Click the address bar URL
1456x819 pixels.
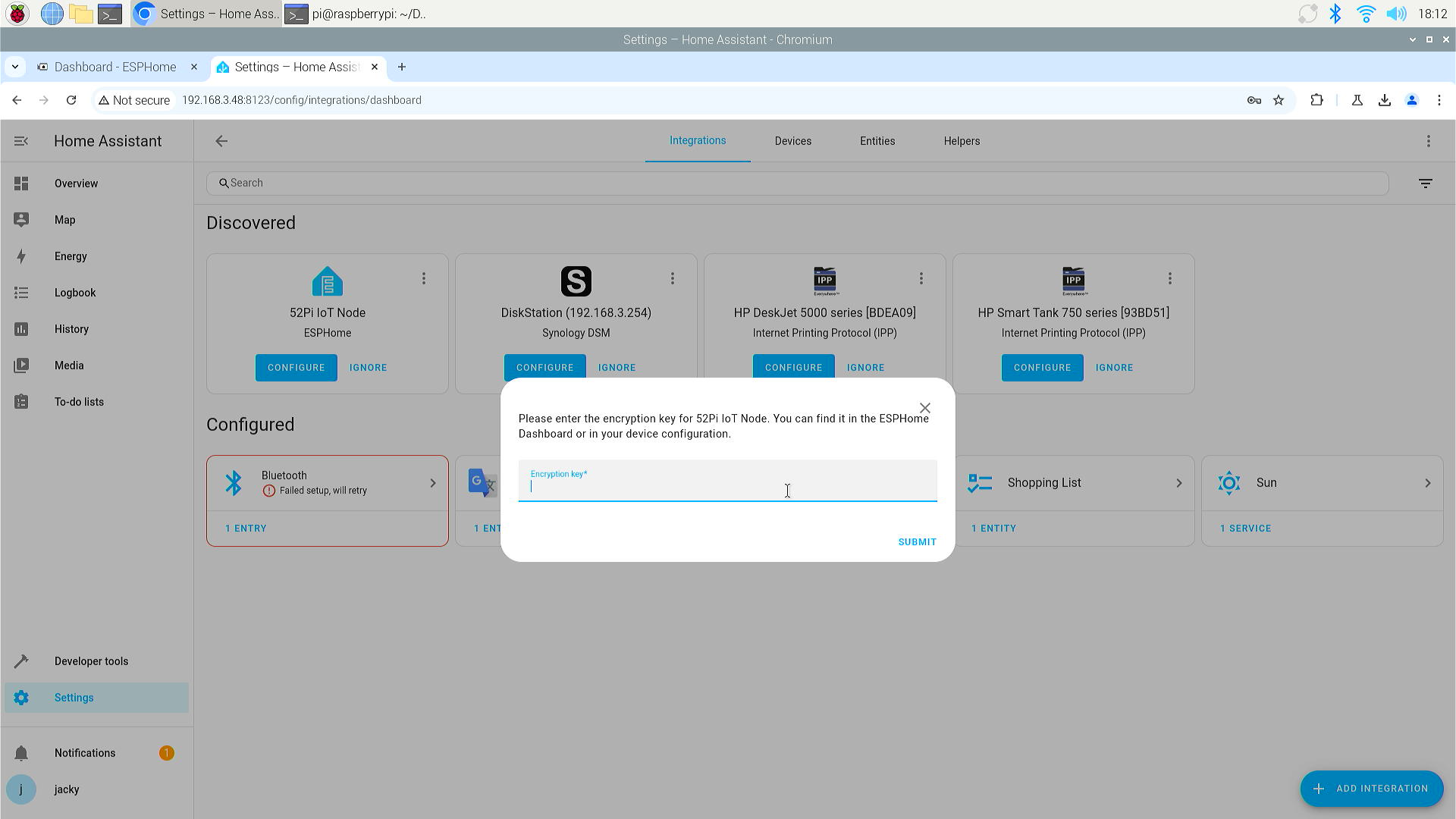coord(302,100)
